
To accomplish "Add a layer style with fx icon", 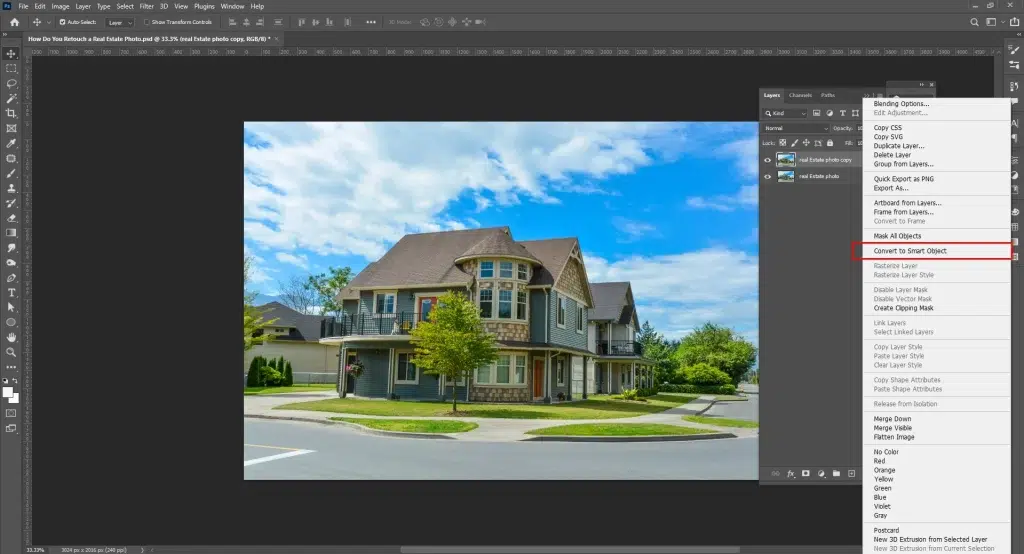I will [791, 474].
